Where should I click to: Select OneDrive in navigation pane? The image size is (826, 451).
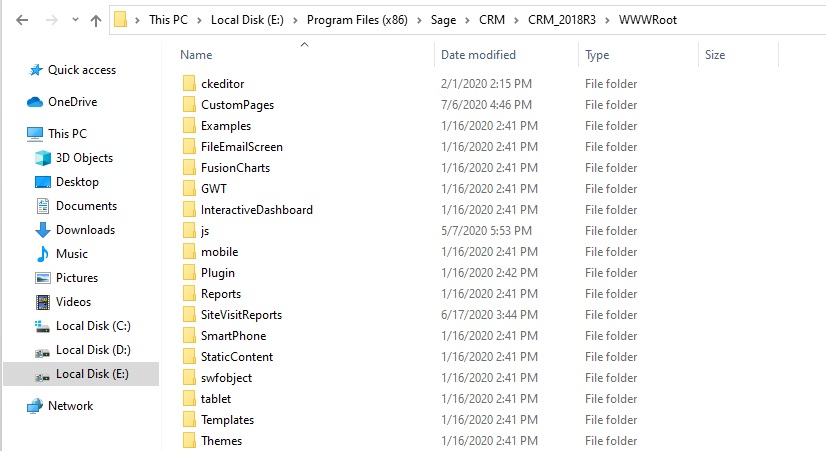coord(73,102)
